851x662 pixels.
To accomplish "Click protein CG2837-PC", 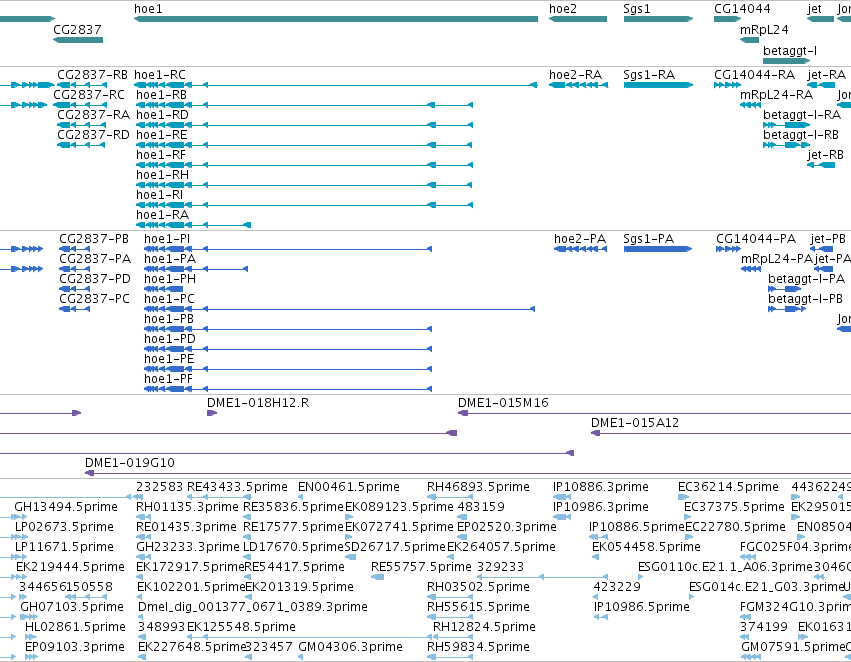I will tap(75, 309).
